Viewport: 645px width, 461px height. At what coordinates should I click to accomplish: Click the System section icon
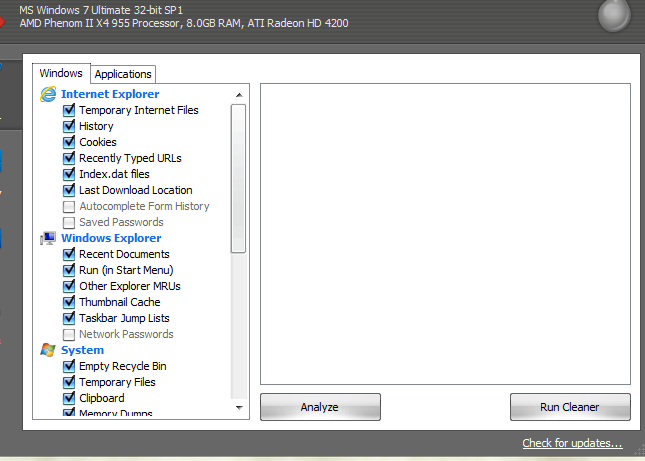click(47, 350)
